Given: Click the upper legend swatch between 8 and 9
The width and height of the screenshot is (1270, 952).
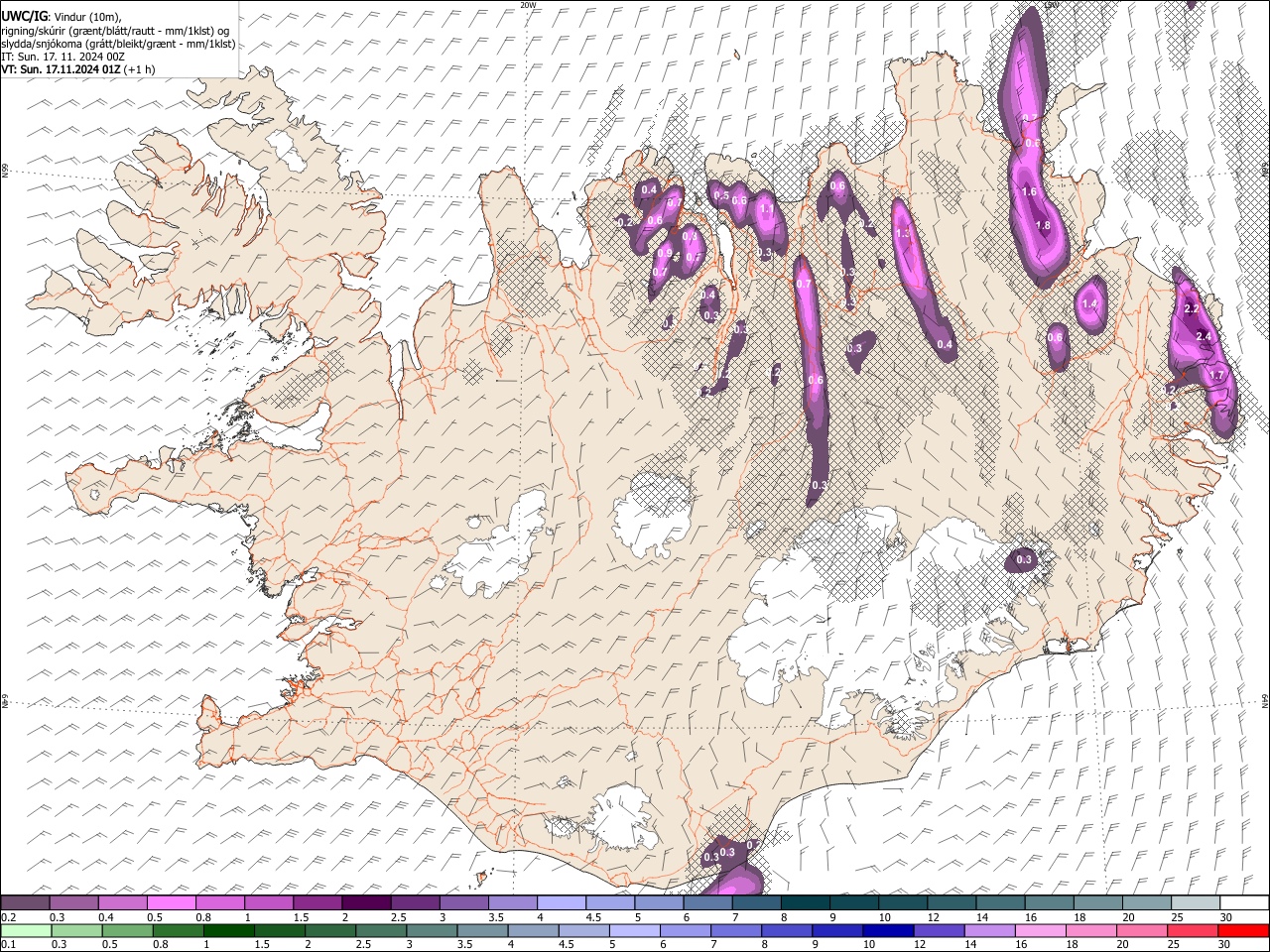Looking at the screenshot, I should (806, 902).
